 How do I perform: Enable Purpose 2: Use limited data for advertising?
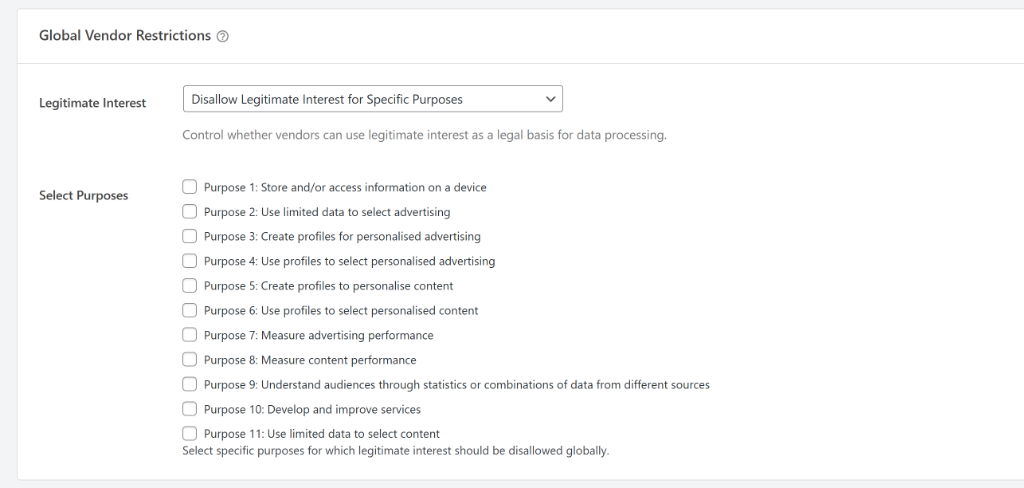[190, 212]
